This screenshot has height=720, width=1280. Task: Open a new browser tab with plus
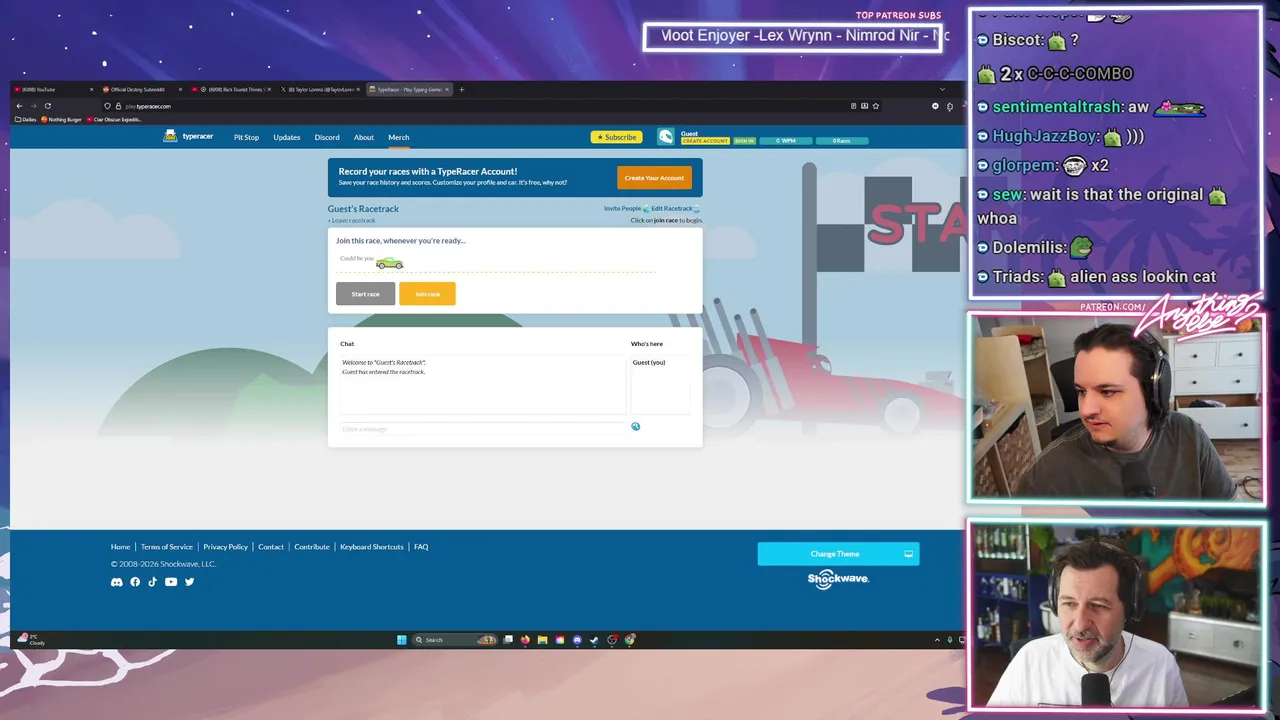[461, 90]
